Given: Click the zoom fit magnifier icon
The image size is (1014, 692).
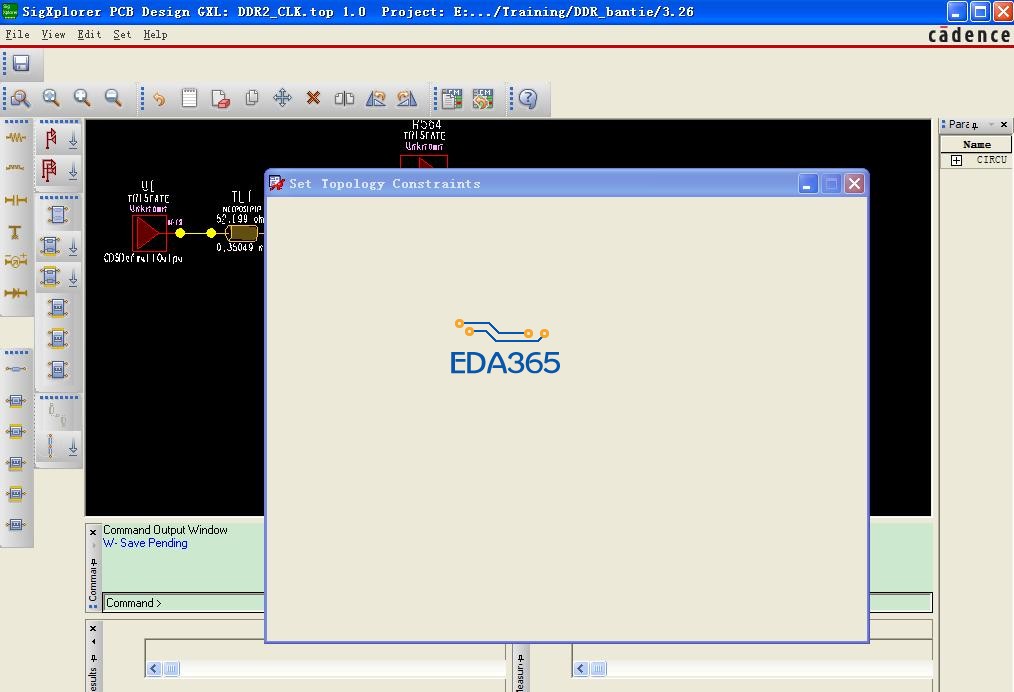Looking at the screenshot, I should coord(51,98).
